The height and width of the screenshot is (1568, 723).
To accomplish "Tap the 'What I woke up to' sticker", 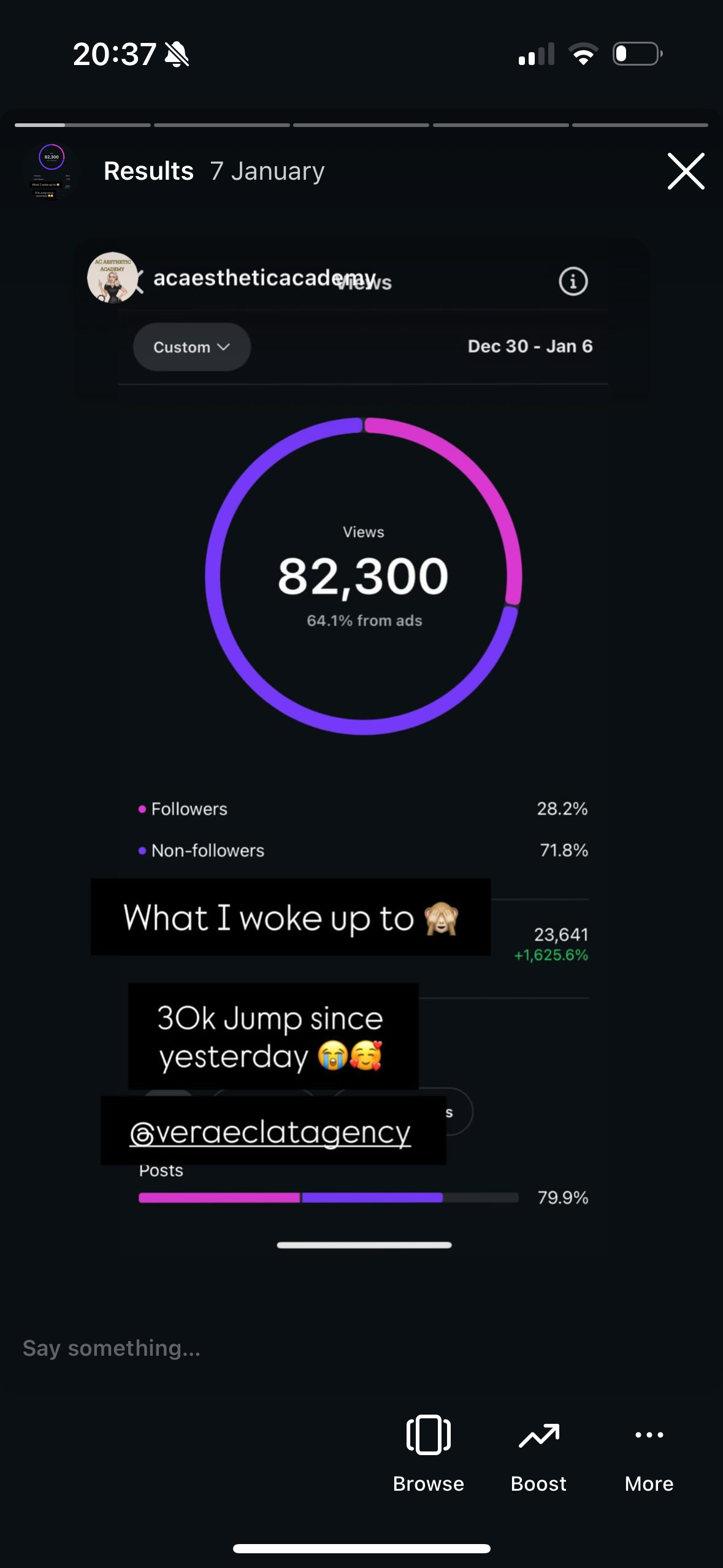I will coord(290,917).
